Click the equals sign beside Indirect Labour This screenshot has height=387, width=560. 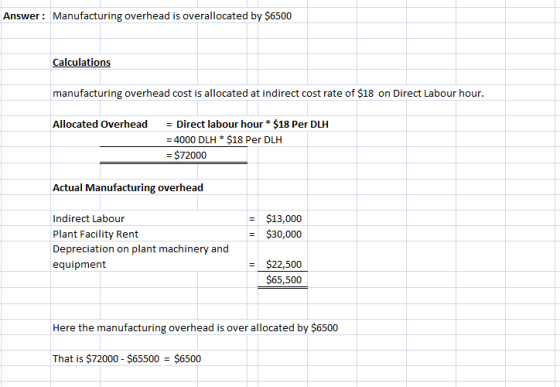pyautogui.click(x=252, y=219)
